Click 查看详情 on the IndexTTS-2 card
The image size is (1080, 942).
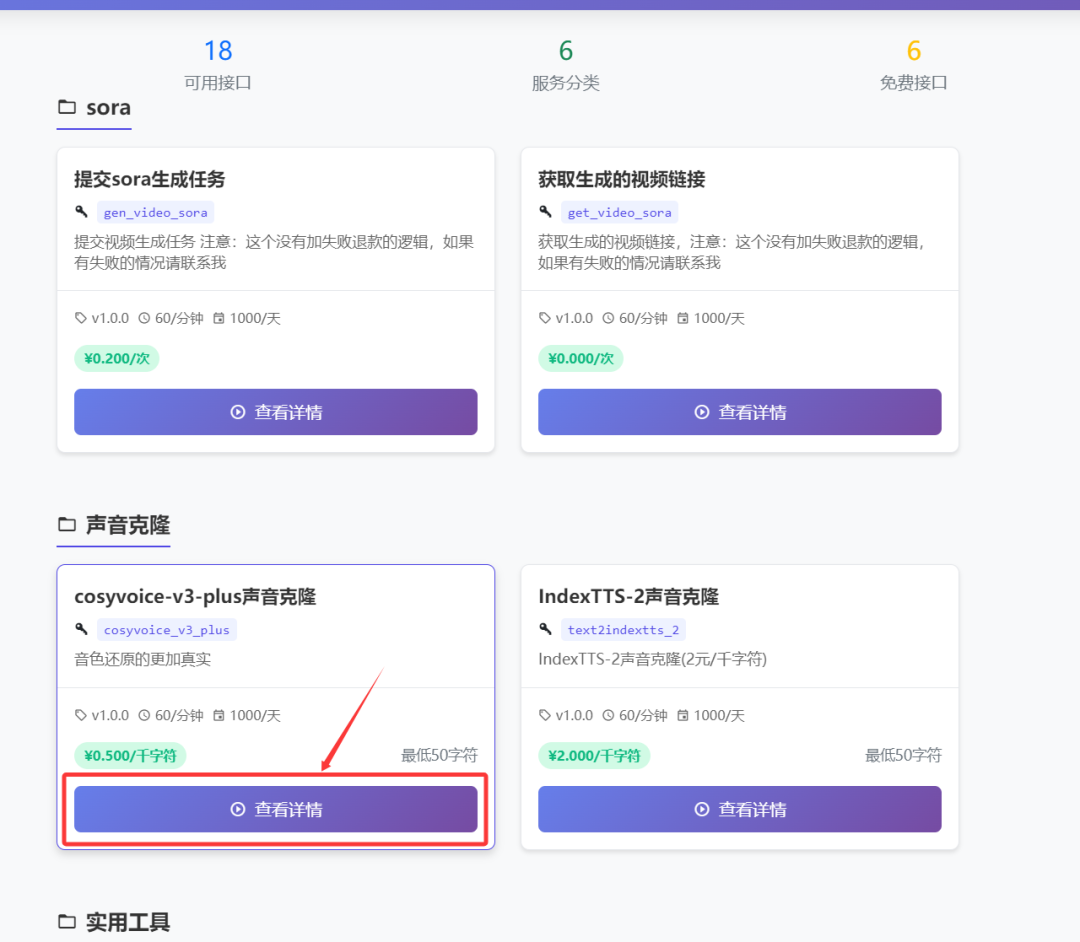click(x=739, y=809)
